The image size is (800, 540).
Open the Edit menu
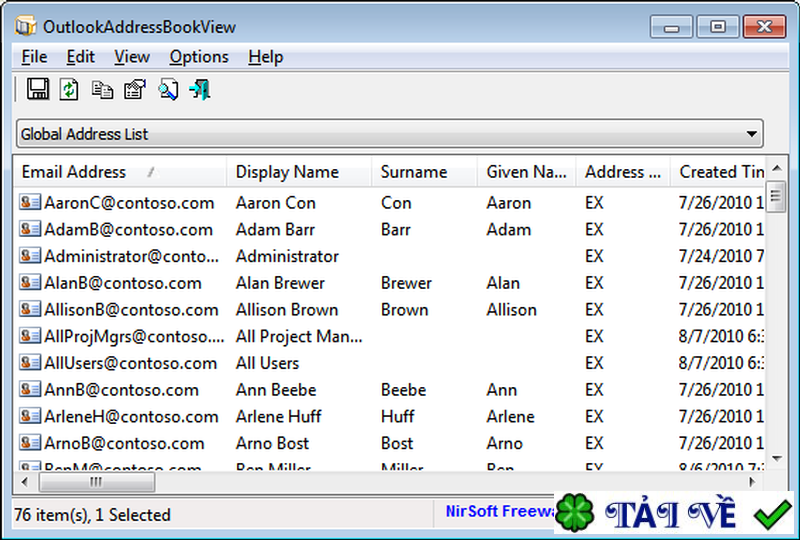point(81,57)
